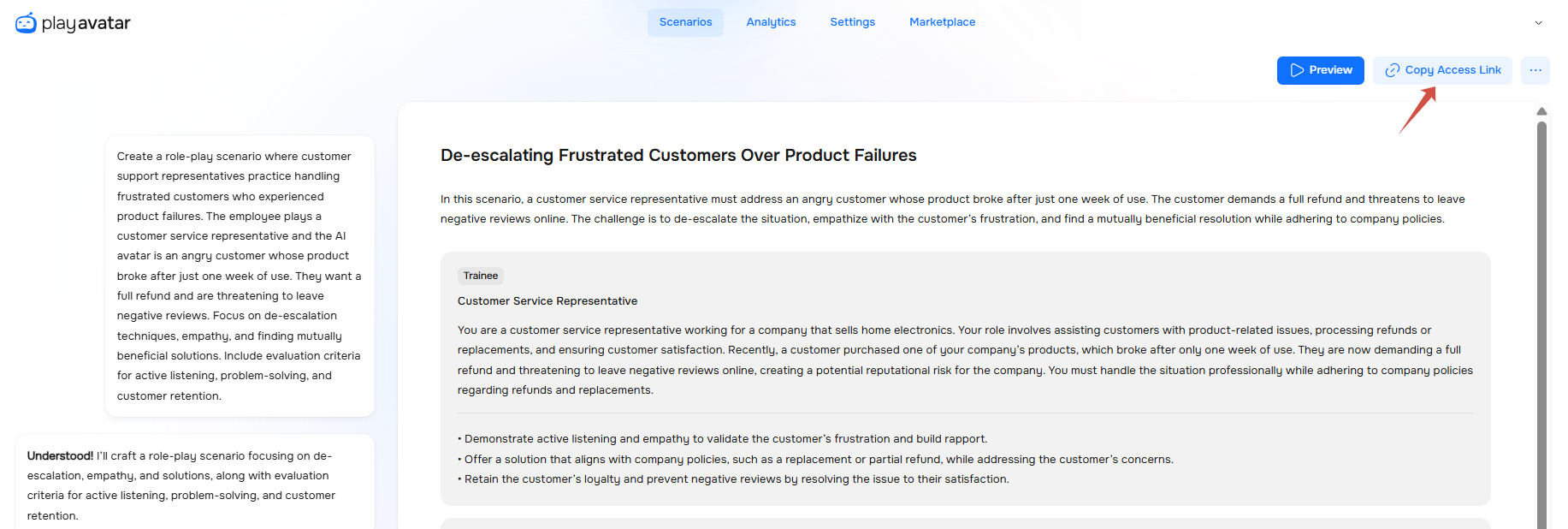
Task: Click the Trainee role badge
Action: pos(481,276)
